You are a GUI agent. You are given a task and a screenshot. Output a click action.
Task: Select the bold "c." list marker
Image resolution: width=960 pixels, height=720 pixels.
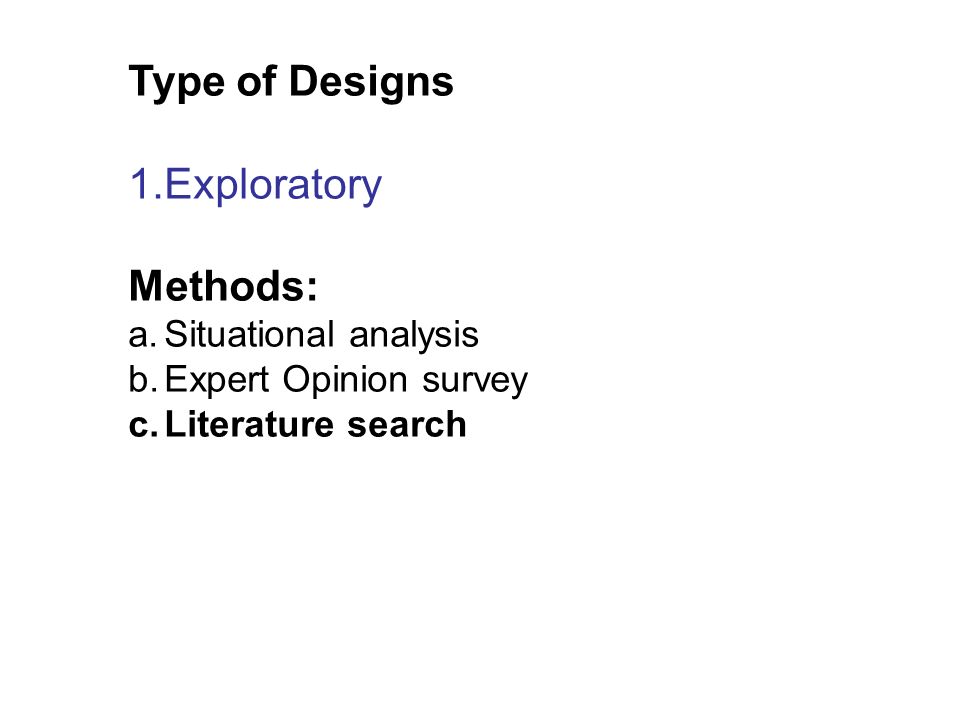pyautogui.click(x=143, y=426)
